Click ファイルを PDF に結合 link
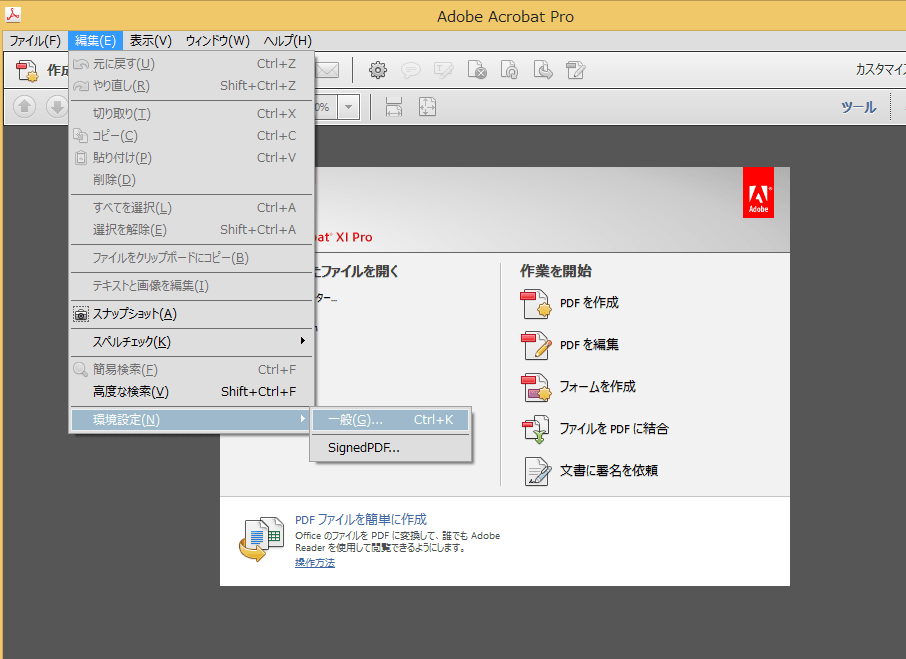Viewport: 906px width, 659px height. pos(614,429)
